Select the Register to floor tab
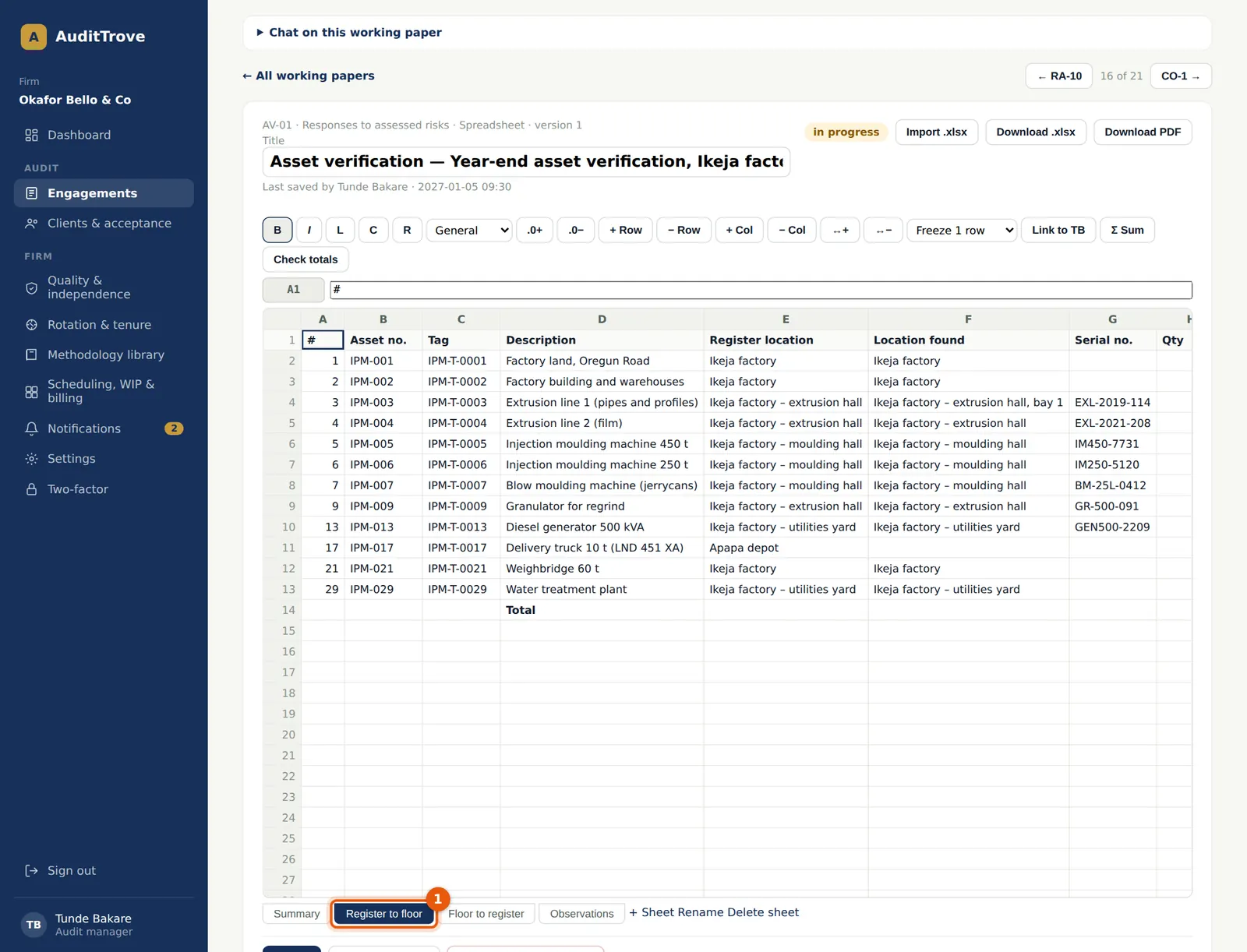 point(384,914)
